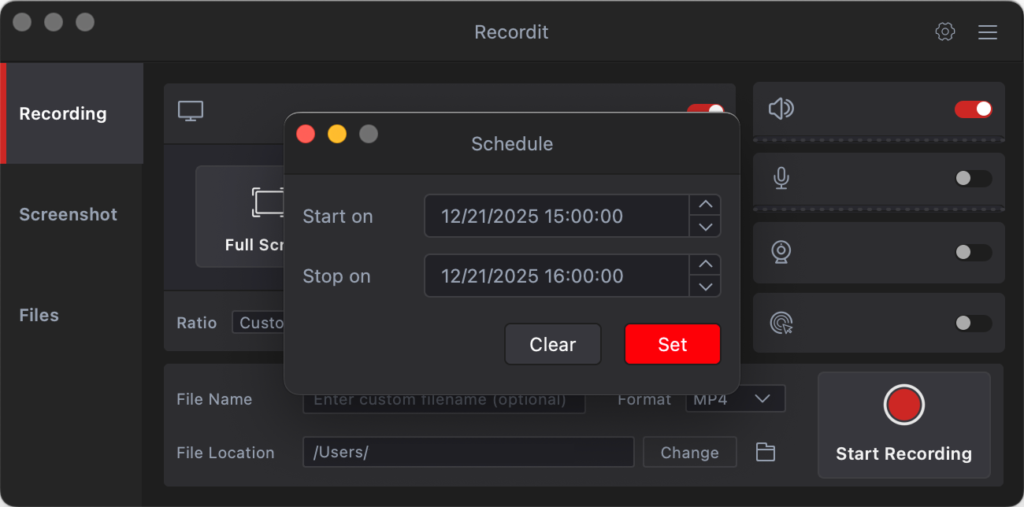Switch to the Files tab
Viewport: 1024px width, 507px height.
[72, 315]
